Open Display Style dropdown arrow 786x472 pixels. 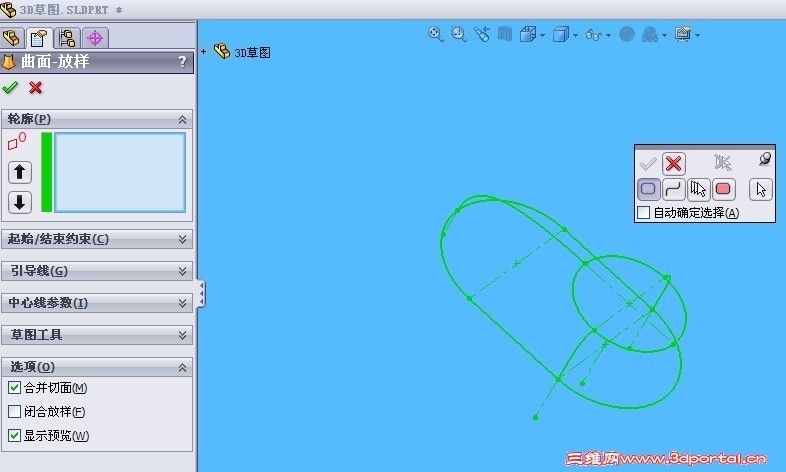[x=575, y=36]
